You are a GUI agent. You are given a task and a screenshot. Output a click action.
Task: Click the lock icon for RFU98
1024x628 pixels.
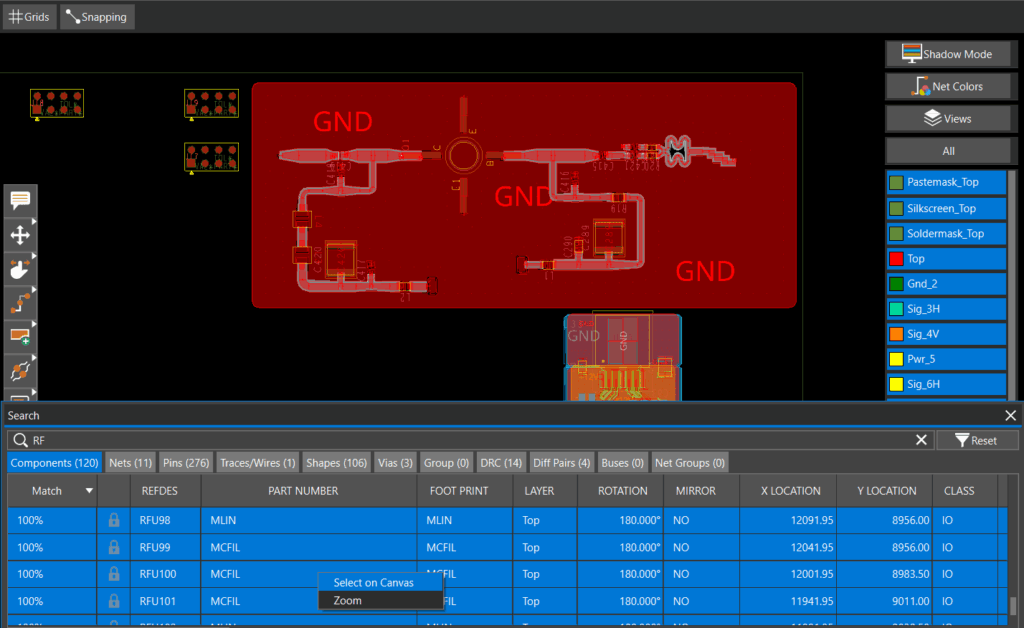click(114, 520)
